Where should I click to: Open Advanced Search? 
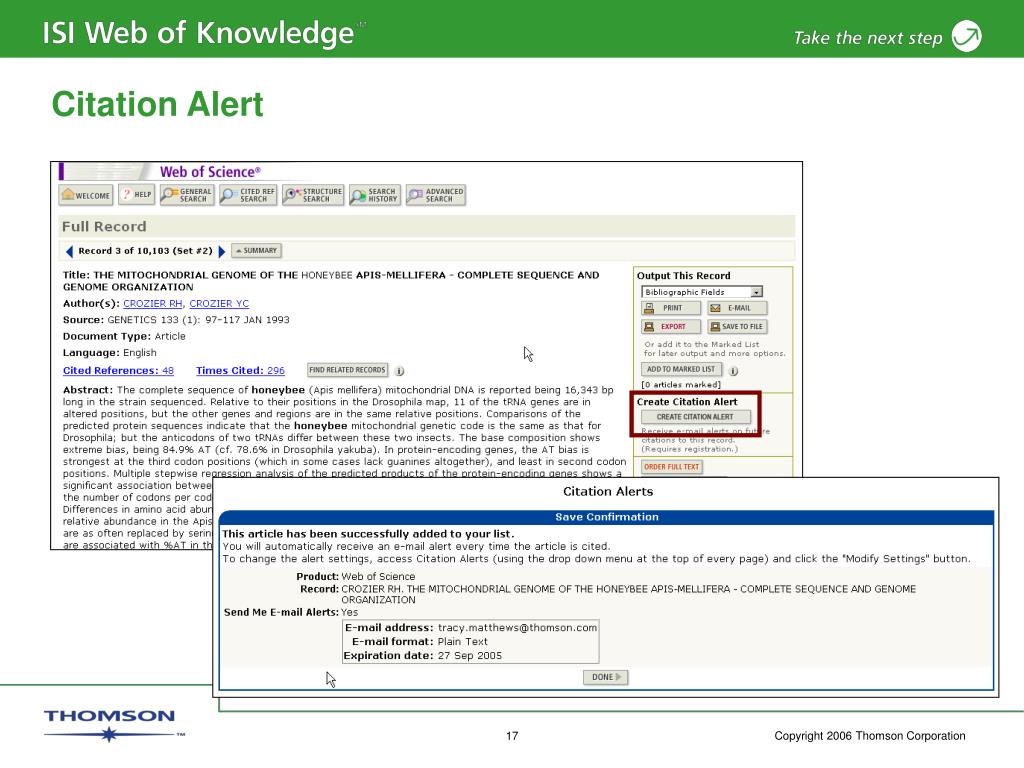click(436, 195)
